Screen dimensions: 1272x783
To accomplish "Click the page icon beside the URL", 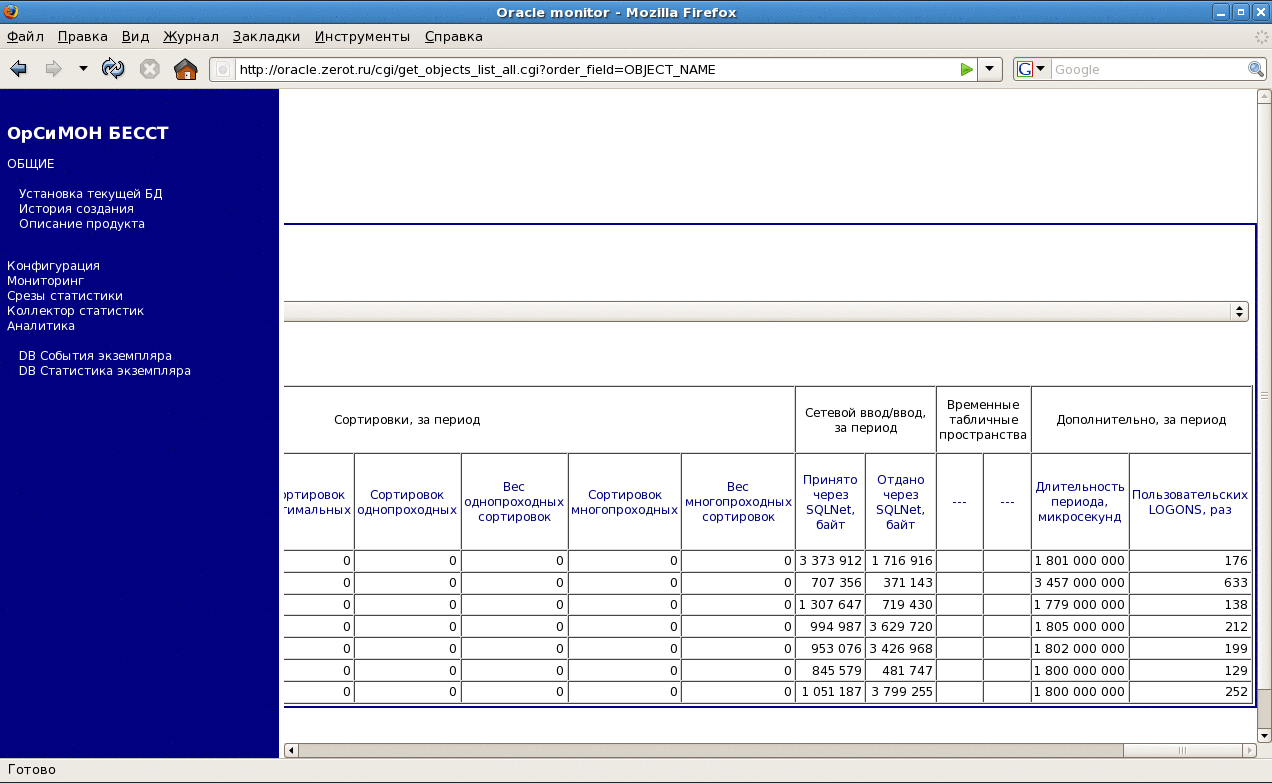I will click(x=223, y=70).
